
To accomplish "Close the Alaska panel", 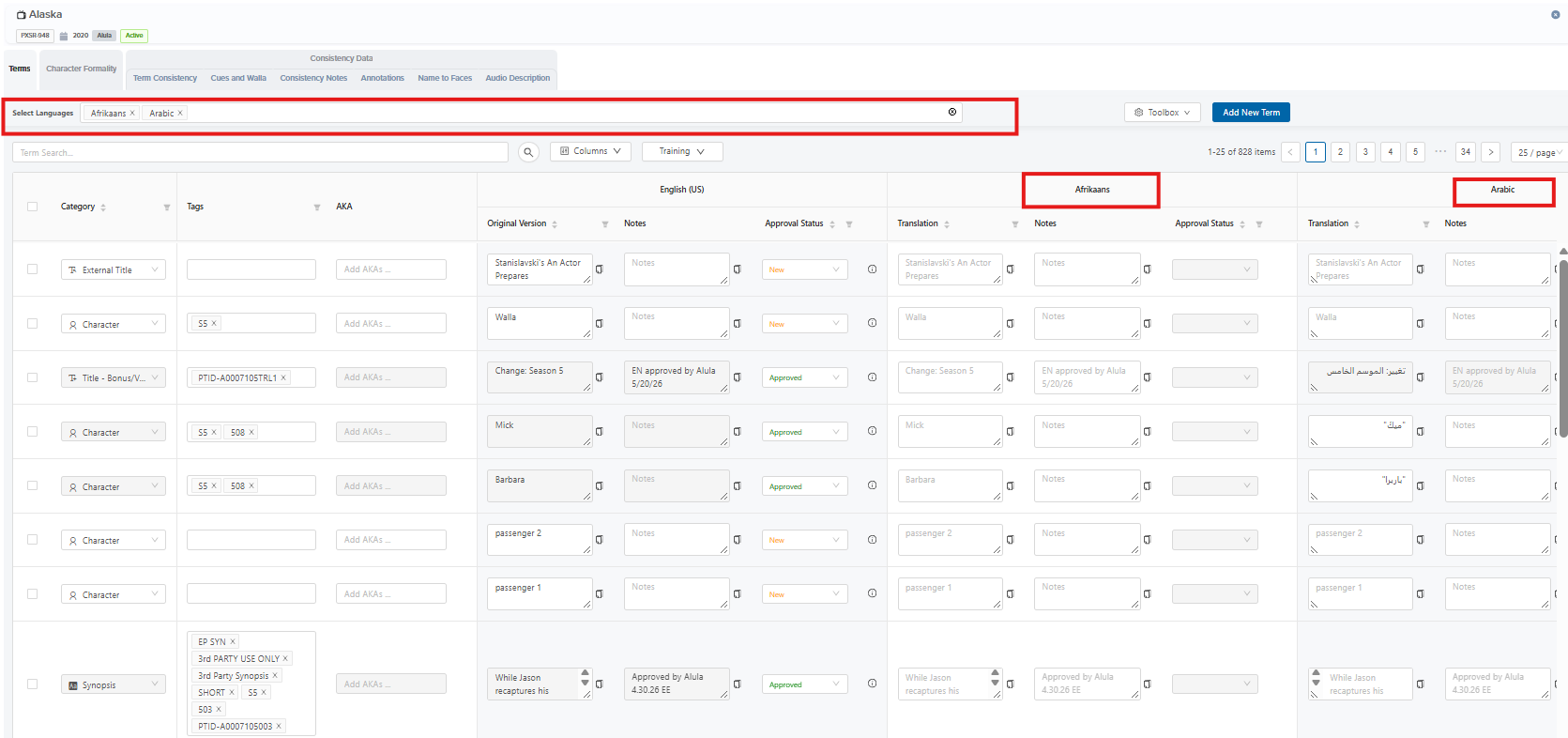I will pyautogui.click(x=1555, y=14).
